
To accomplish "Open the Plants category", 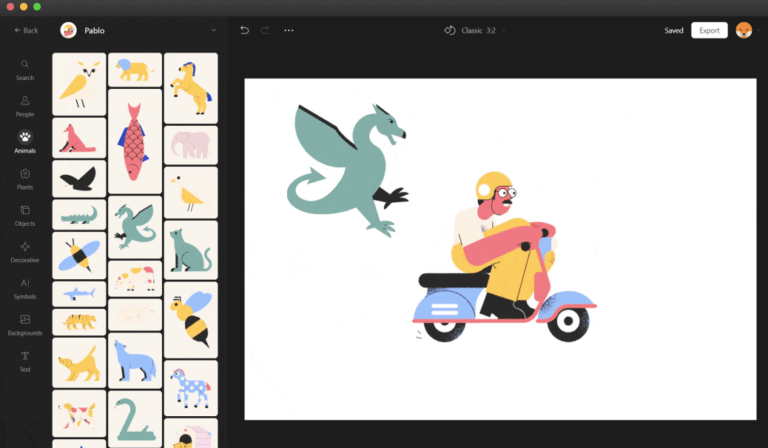I will point(24,179).
